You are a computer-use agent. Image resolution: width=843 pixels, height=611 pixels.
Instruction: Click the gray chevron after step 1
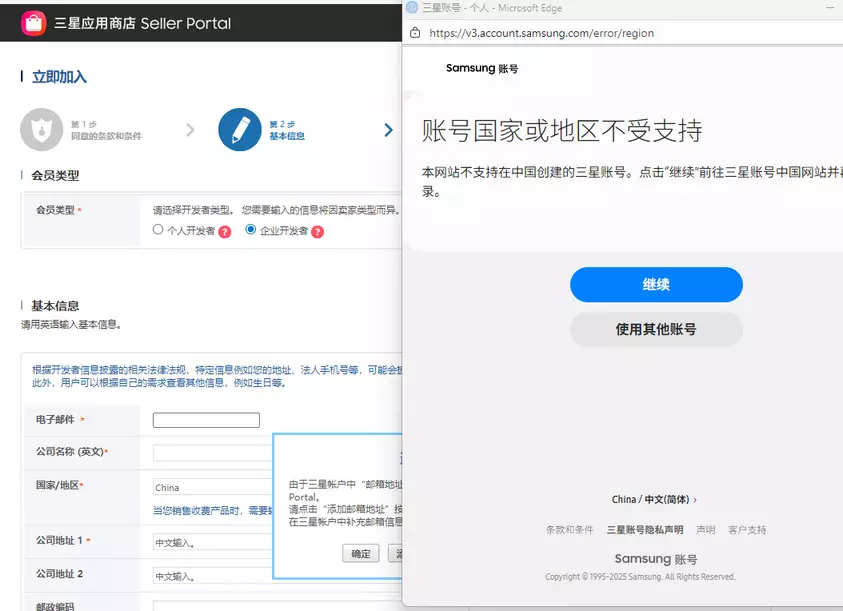(190, 130)
